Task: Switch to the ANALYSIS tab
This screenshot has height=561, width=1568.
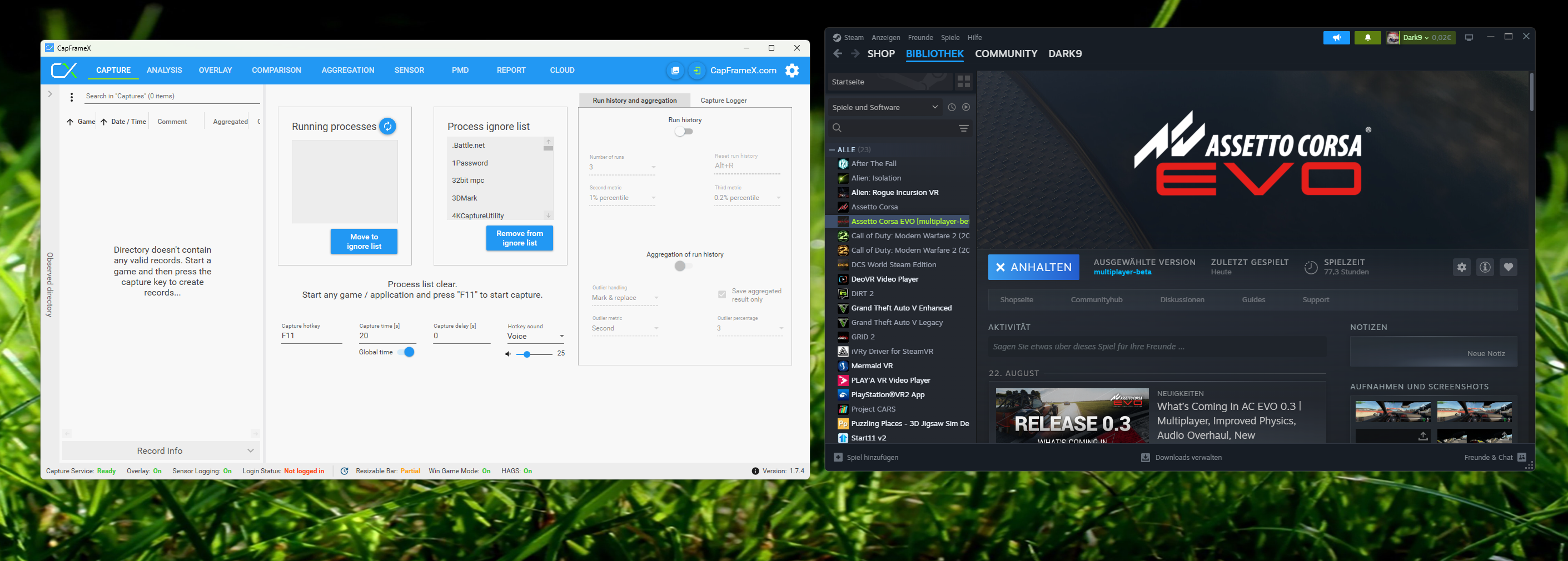Action: 165,71
